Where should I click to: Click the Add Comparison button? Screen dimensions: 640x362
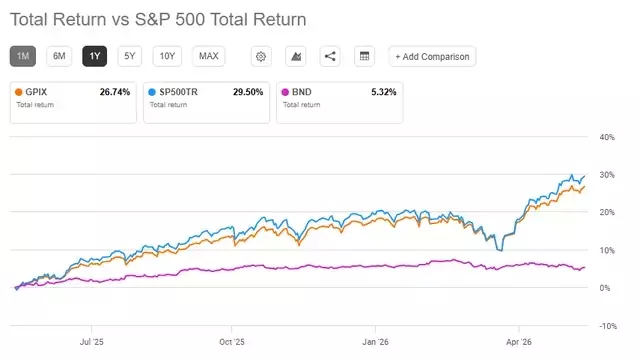[432, 56]
